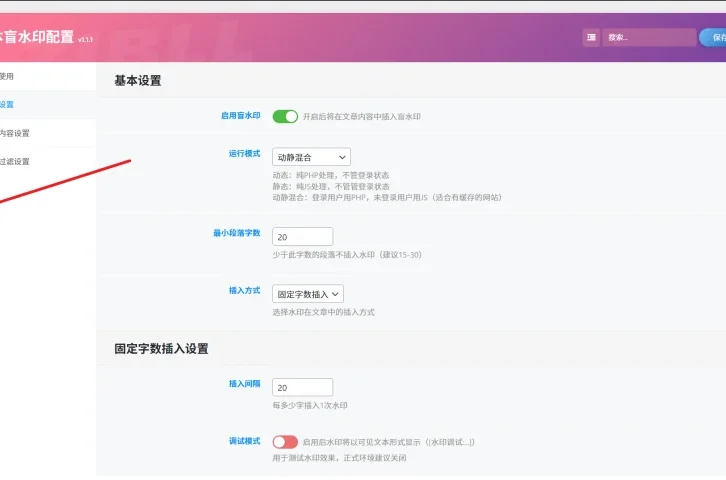Click the 插入方式 field label

click(244, 291)
